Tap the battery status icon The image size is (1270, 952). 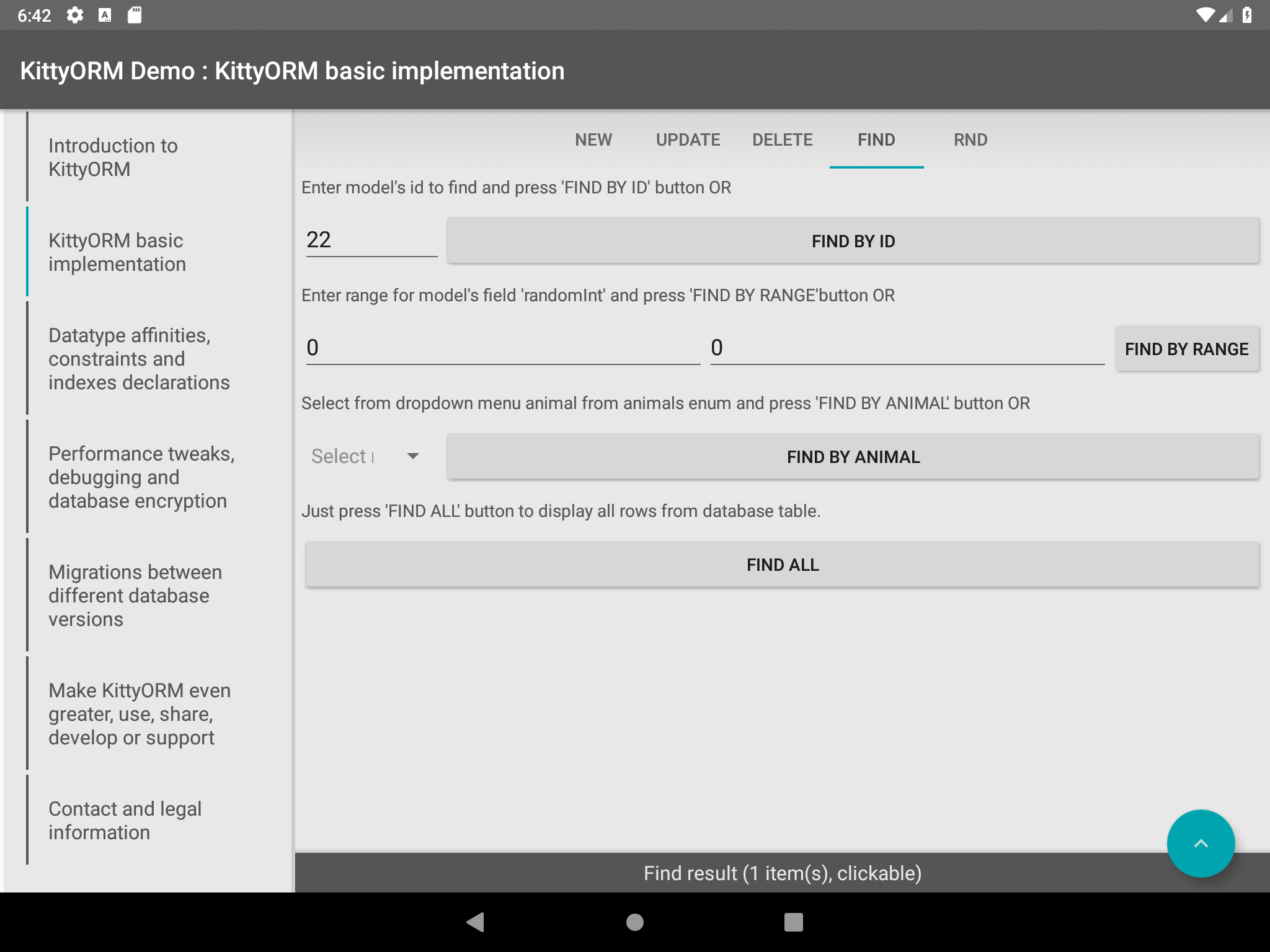coord(1247,15)
